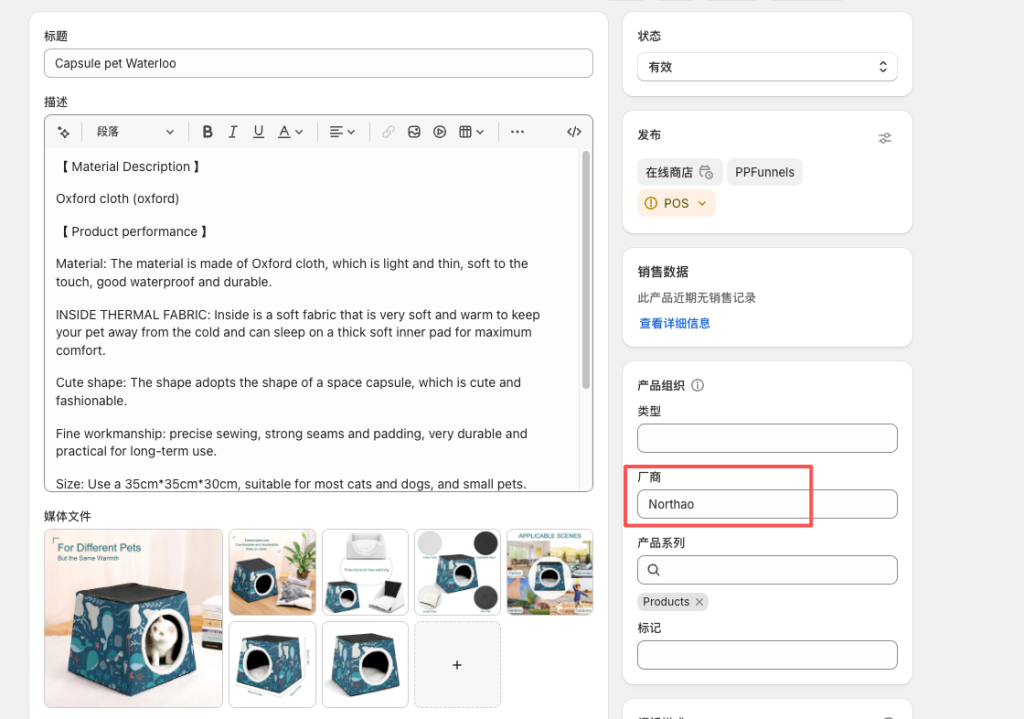
Task: Click the AI magic sparkle icon in editor
Action: coord(64,132)
